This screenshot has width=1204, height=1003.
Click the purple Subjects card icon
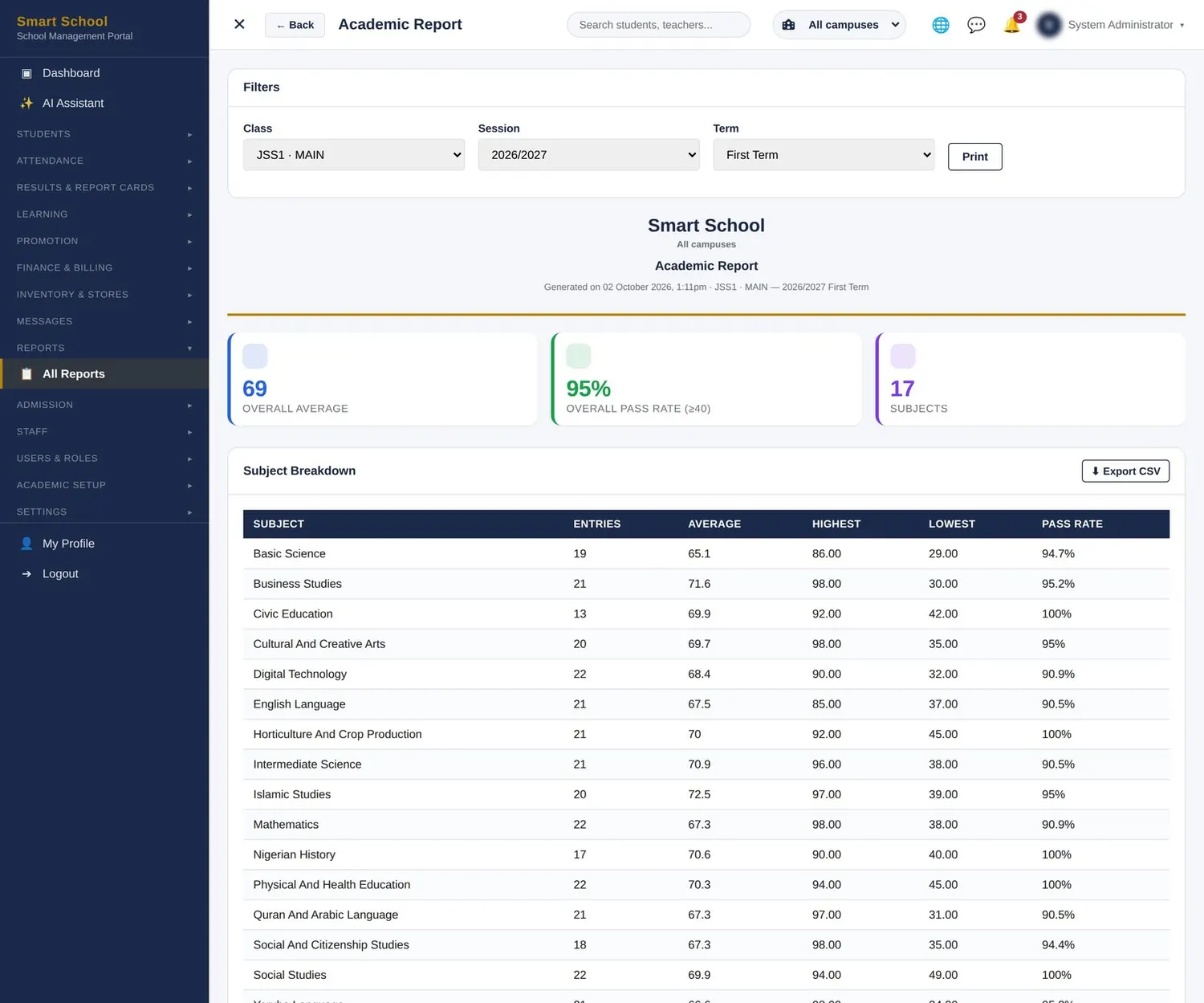903,356
